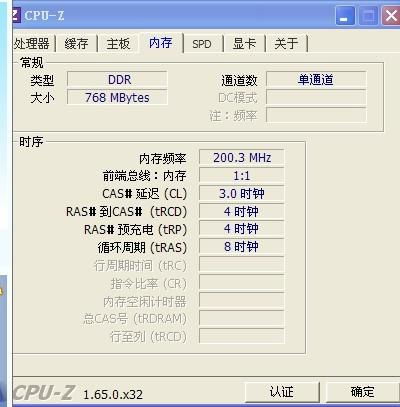The width and height of the screenshot is (400, 407).
Task: Click the 1:1 FSB ratio field
Action: click(x=242, y=176)
